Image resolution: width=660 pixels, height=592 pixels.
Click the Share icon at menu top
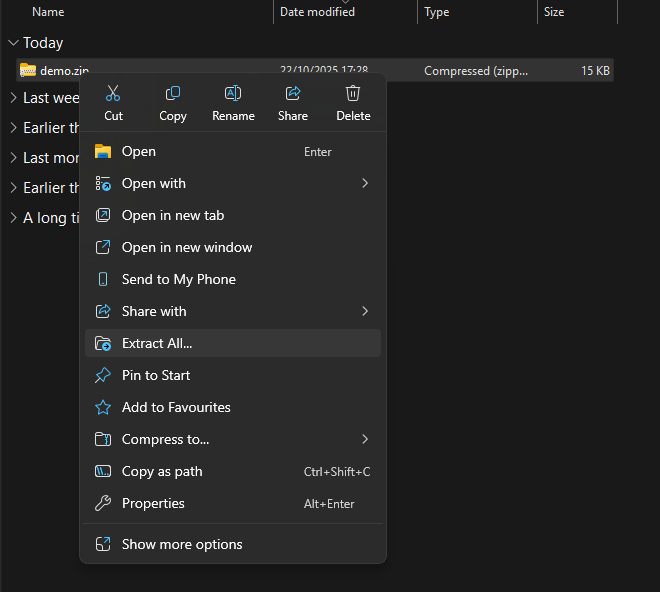[x=293, y=94]
